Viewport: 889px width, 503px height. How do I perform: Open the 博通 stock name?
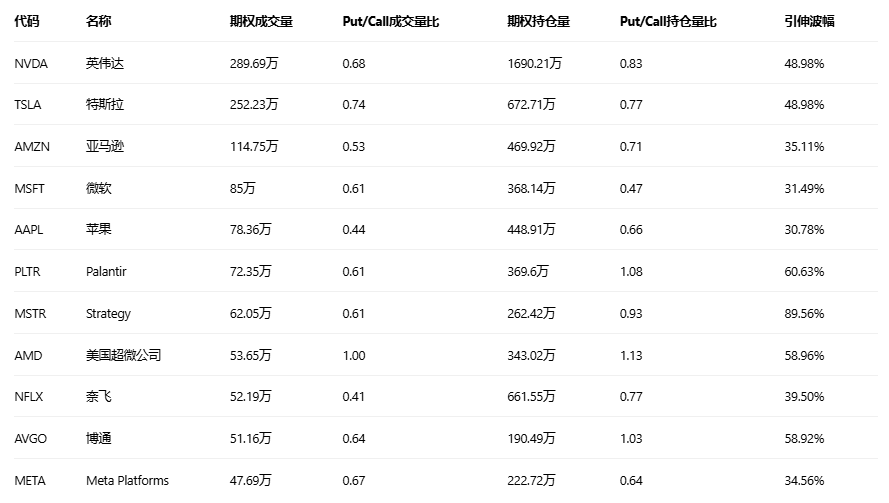point(99,438)
